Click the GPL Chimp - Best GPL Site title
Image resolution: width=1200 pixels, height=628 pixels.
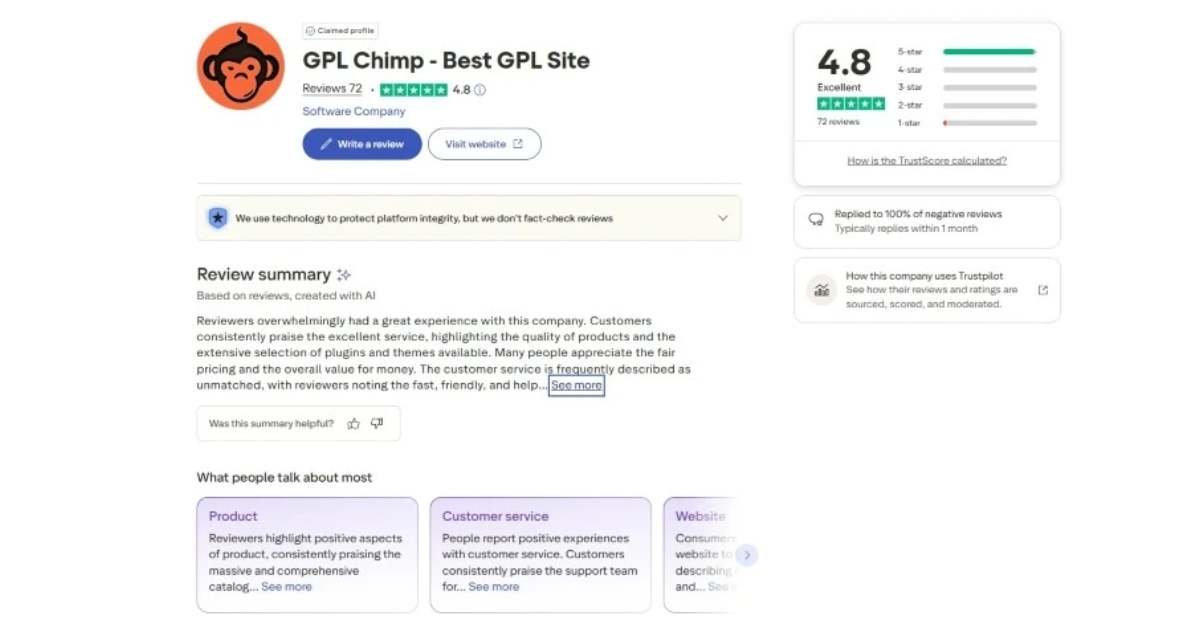point(446,60)
